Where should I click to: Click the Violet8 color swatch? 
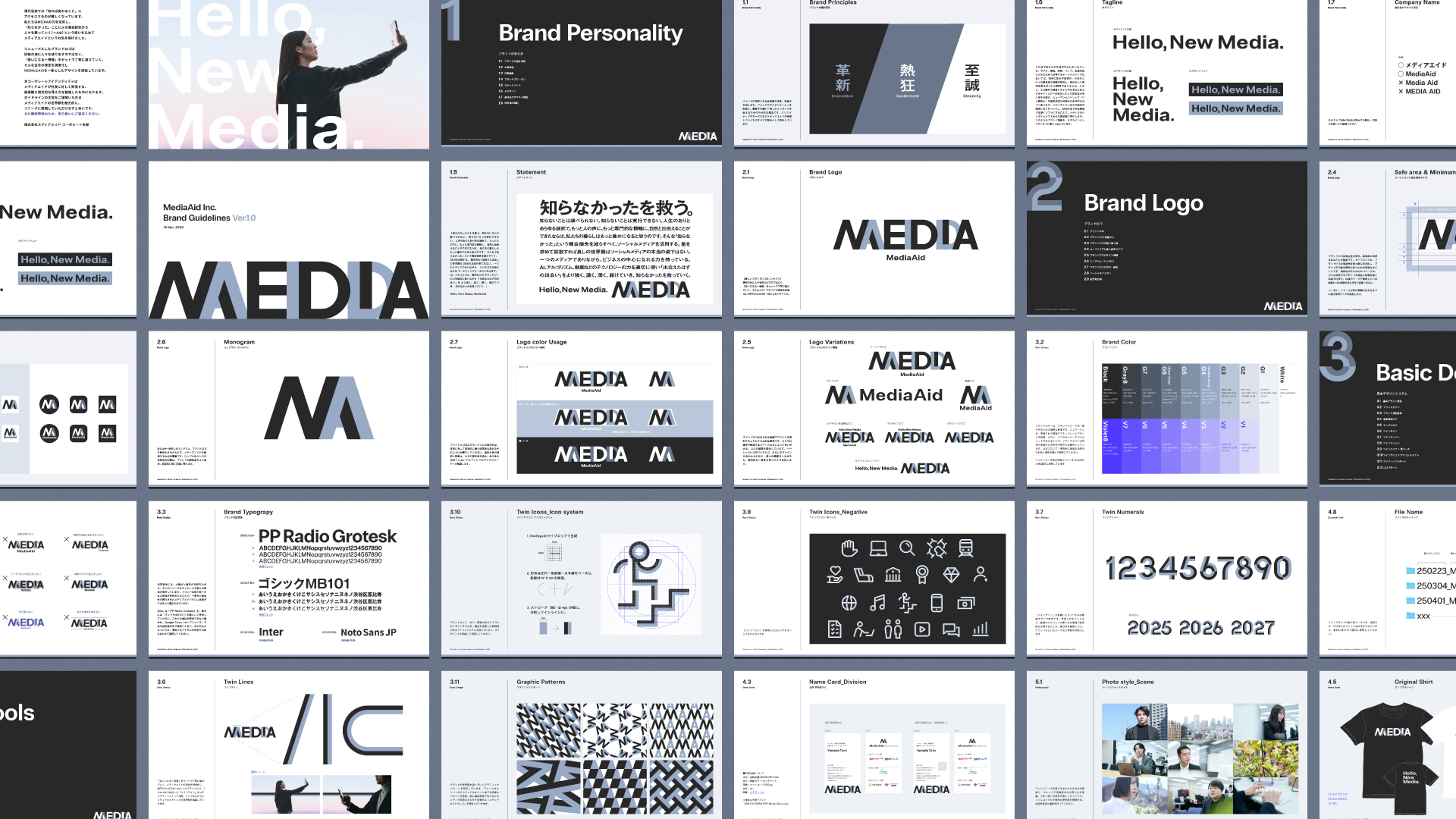(1111, 446)
